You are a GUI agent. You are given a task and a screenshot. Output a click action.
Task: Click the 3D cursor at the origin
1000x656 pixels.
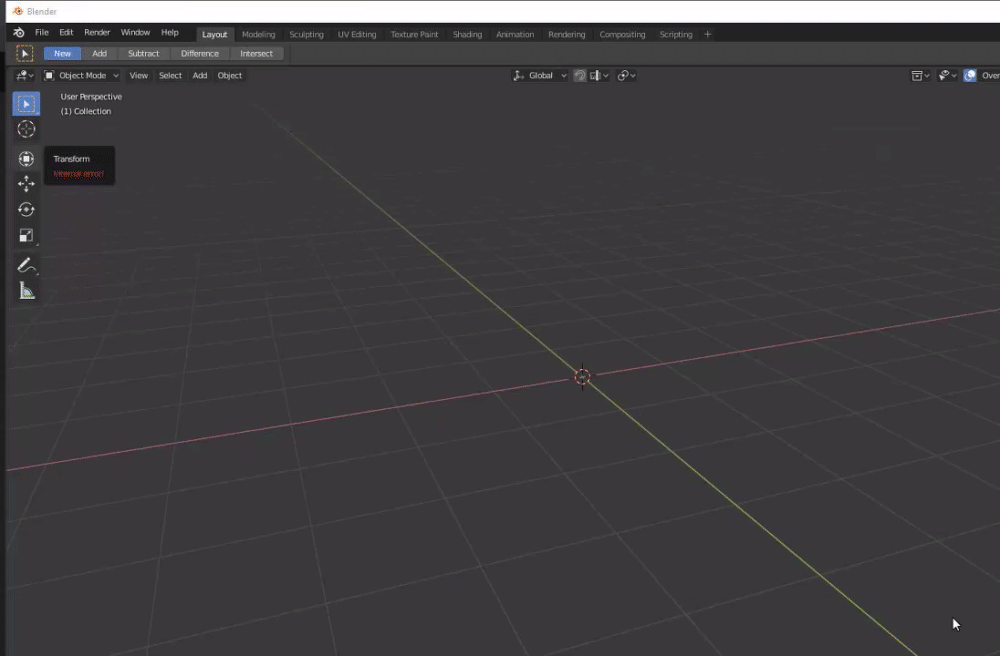(582, 377)
